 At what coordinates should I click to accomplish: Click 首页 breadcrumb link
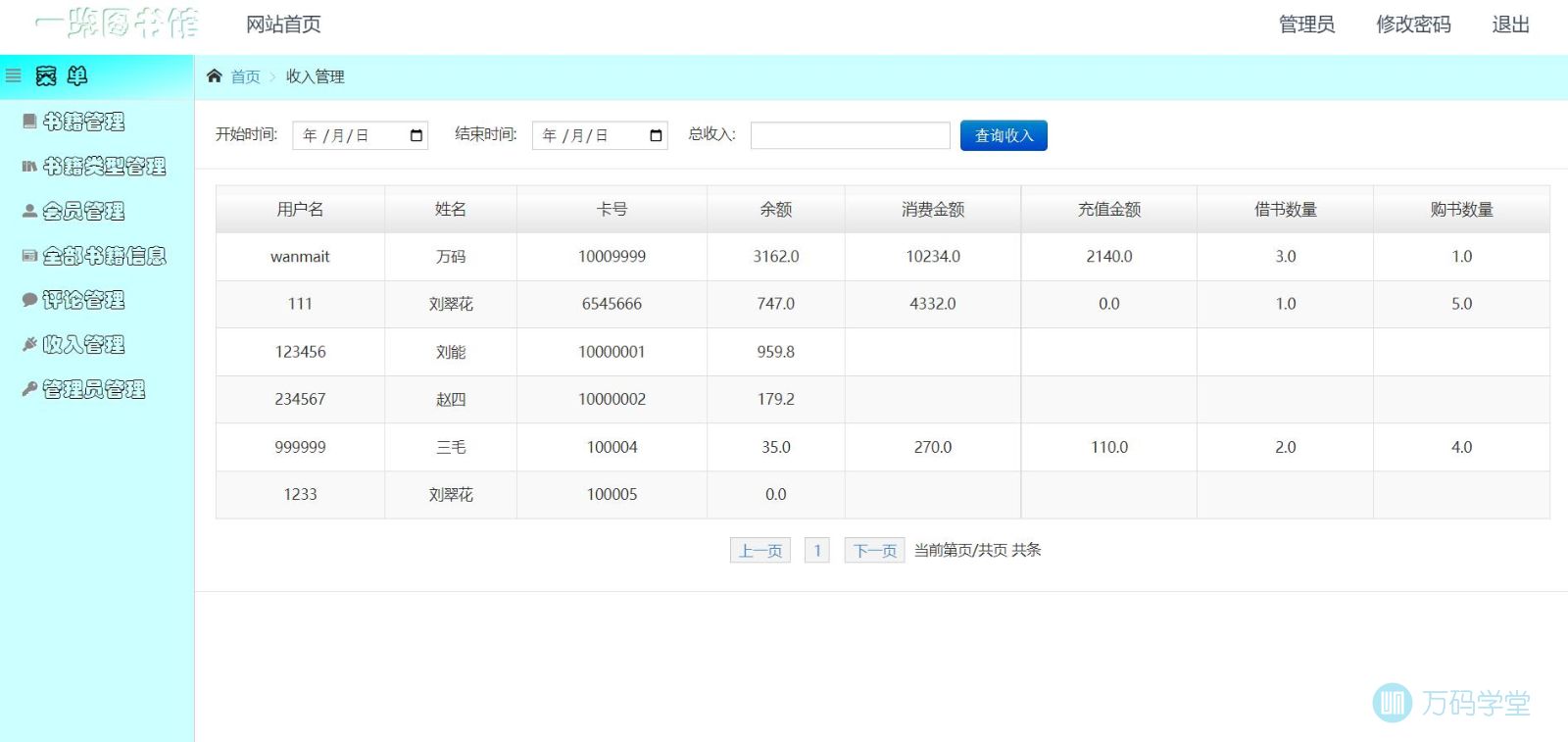tap(245, 76)
